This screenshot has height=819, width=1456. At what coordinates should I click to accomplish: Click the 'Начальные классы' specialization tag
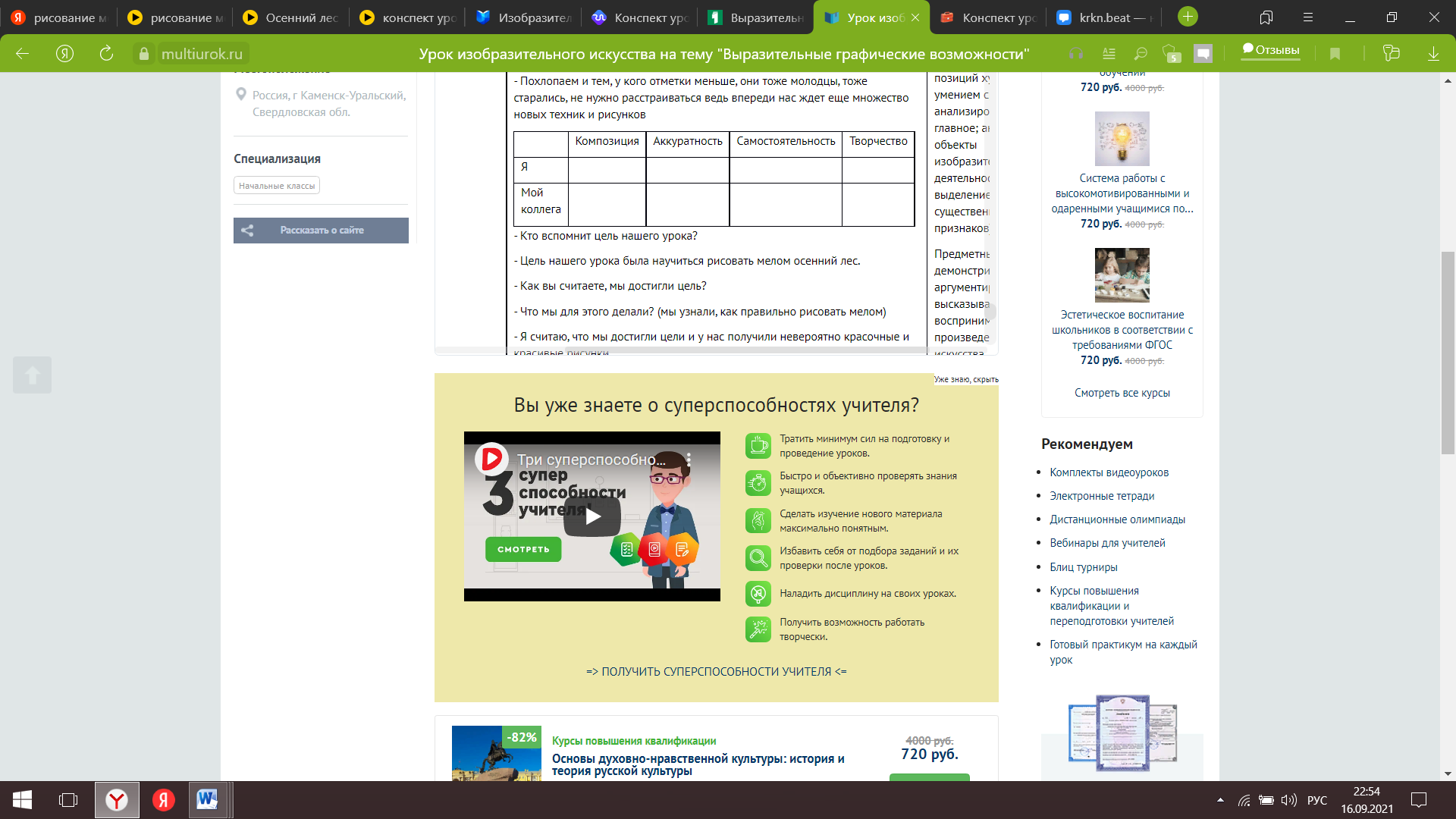[277, 186]
